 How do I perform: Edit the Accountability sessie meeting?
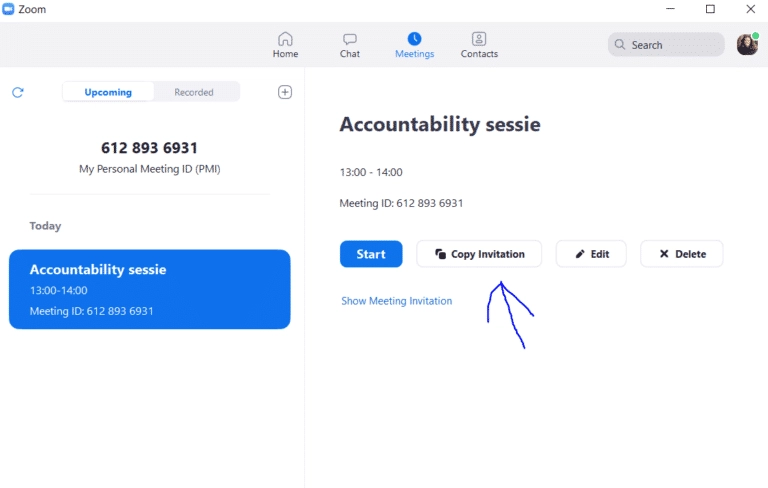591,254
